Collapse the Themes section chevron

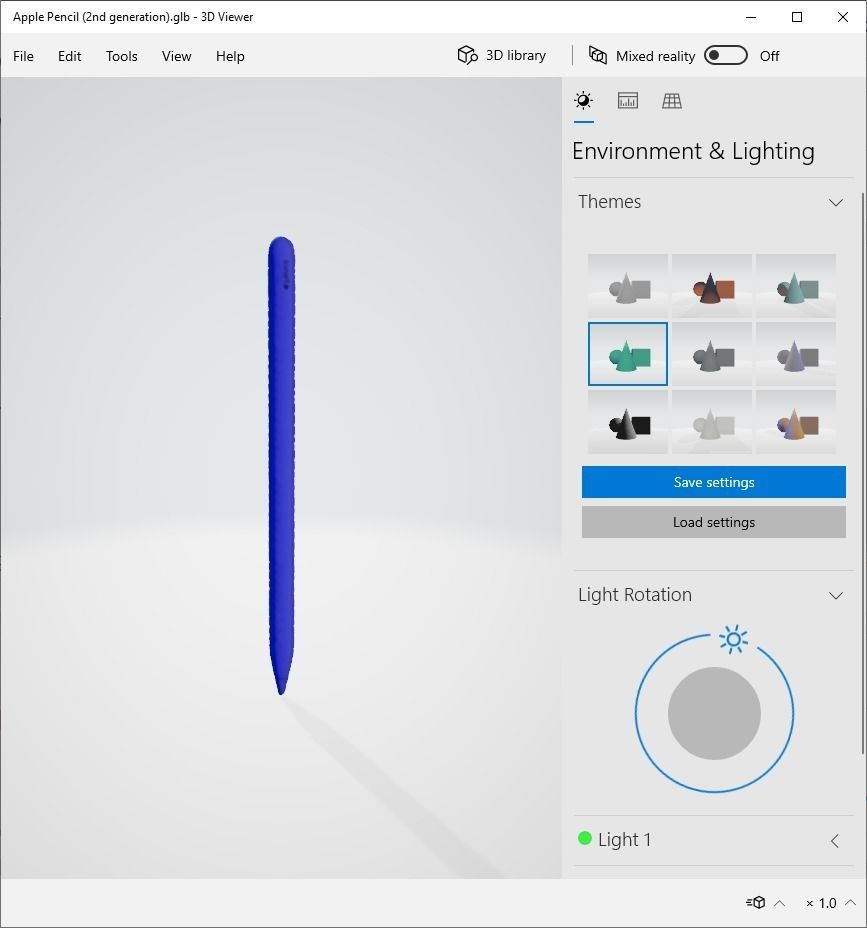click(836, 202)
